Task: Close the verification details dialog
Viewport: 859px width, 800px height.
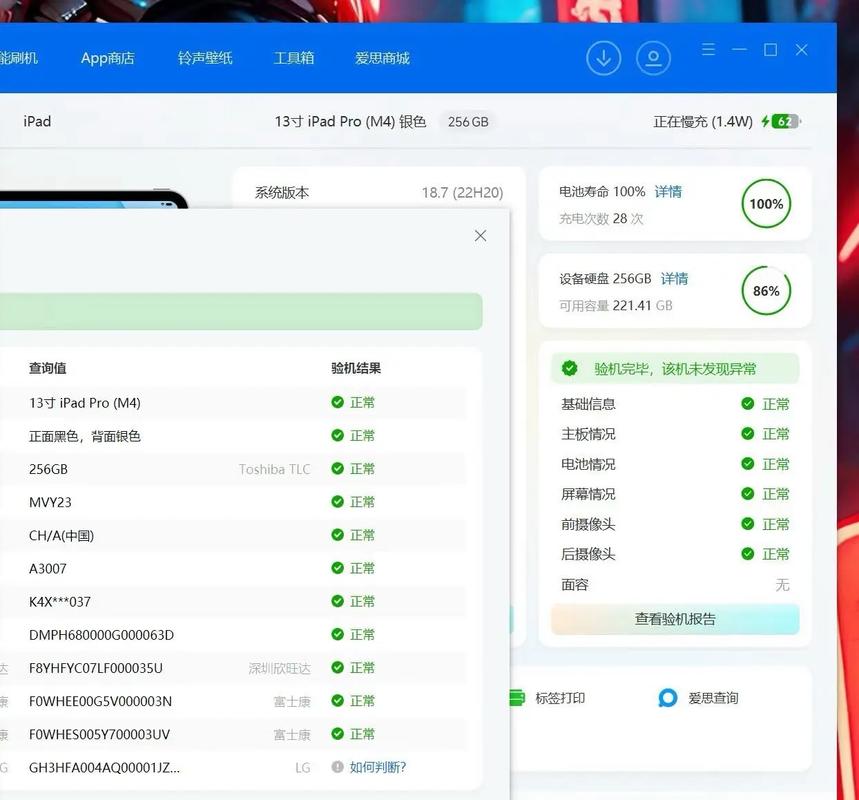Action: pos(480,236)
